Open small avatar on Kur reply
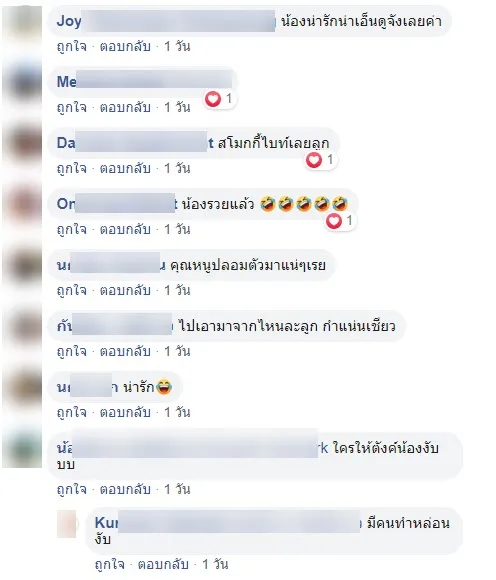The height and width of the screenshot is (580, 496). point(67,524)
